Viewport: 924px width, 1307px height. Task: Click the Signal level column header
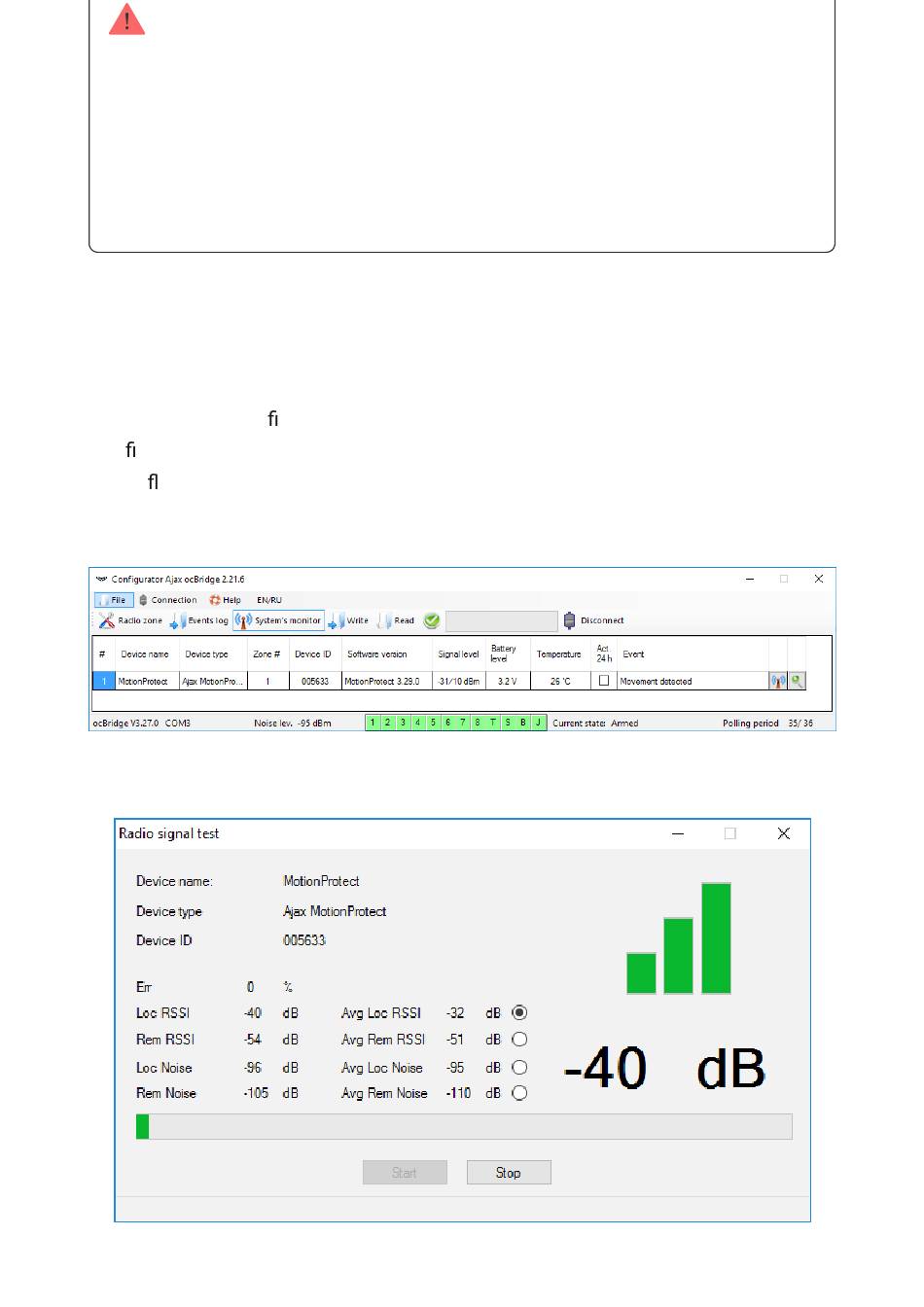(x=458, y=654)
